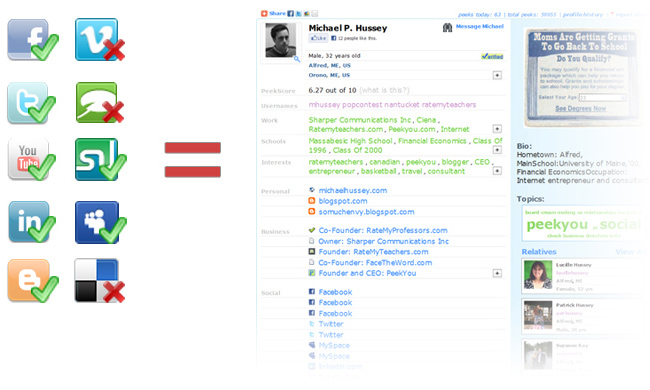
Task: Open the Message Michael link
Action: coord(480,27)
